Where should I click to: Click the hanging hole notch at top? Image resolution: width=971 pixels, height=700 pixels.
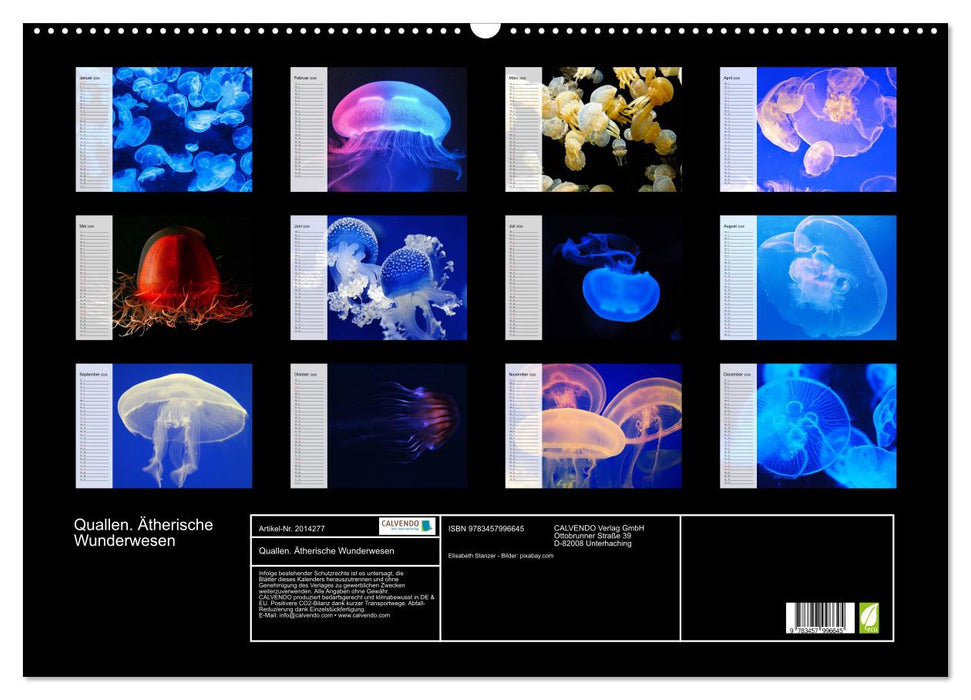coord(485,29)
